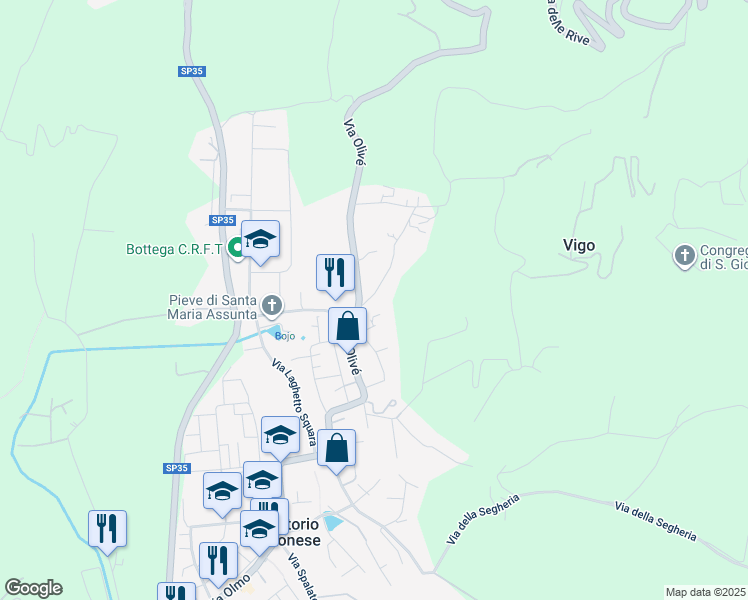
Task: Click the Pieve di Santa Maria Assunta church icon
Action: point(272,306)
